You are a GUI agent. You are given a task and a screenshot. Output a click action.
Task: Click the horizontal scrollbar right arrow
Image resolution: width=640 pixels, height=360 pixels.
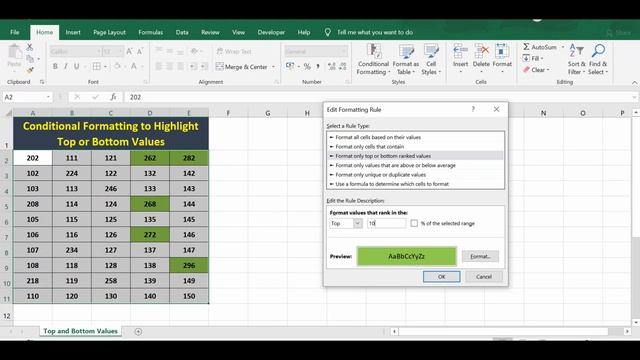pos(627,331)
